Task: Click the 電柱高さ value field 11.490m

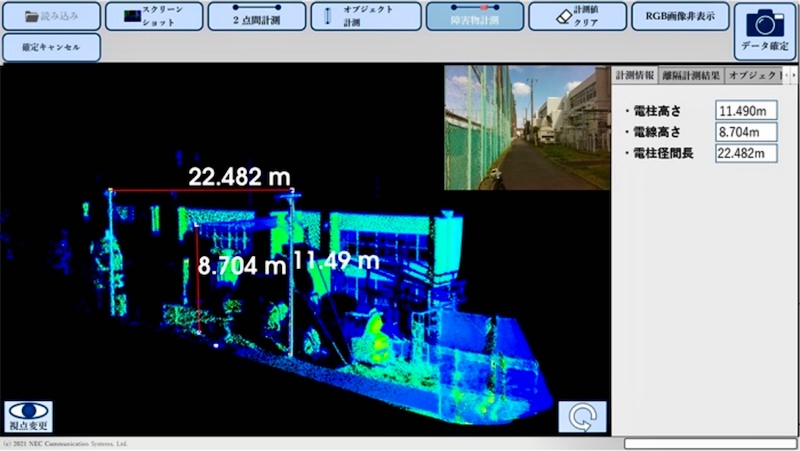Action: click(x=746, y=110)
